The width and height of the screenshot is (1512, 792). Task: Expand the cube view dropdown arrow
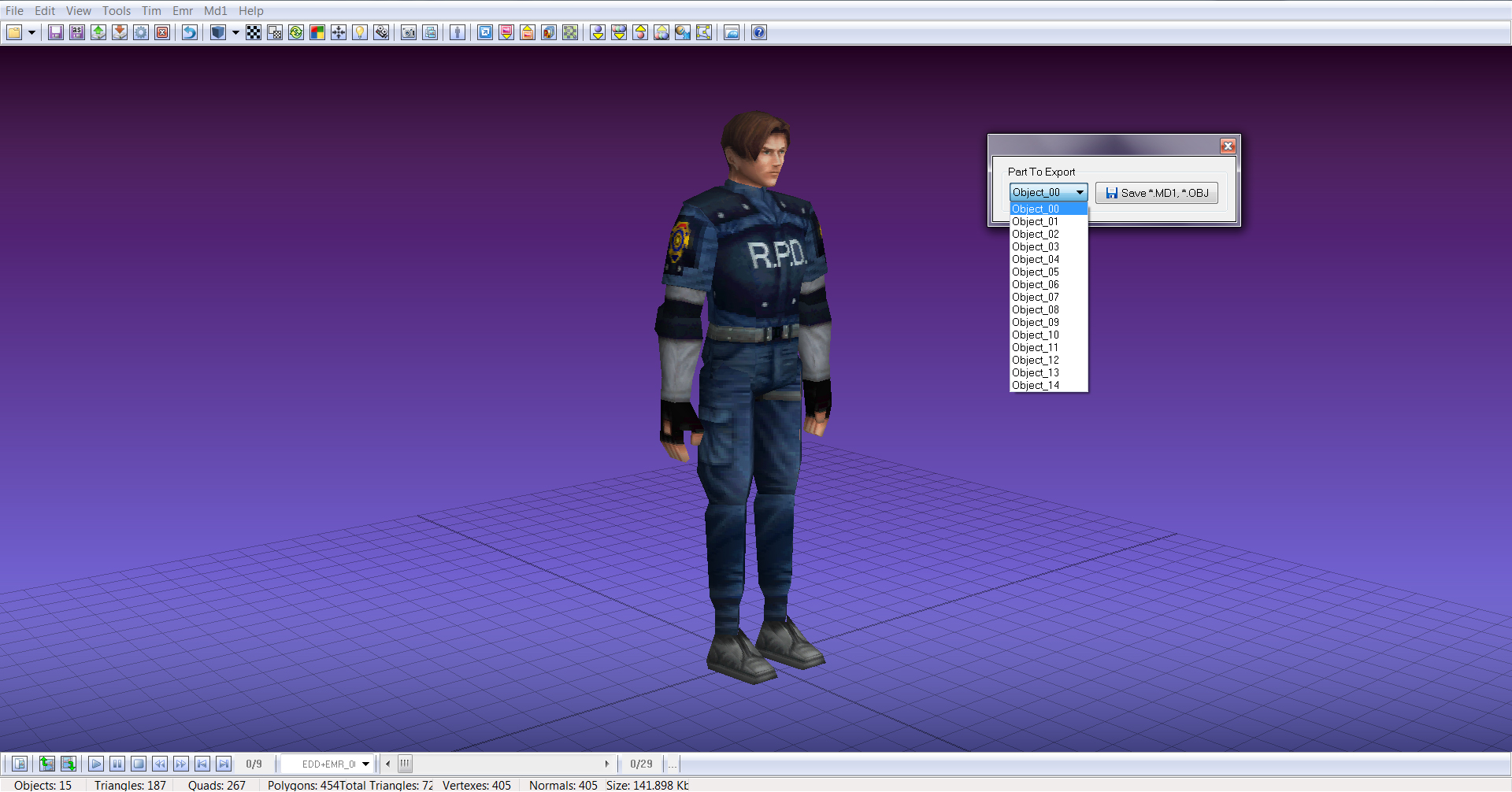click(235, 32)
